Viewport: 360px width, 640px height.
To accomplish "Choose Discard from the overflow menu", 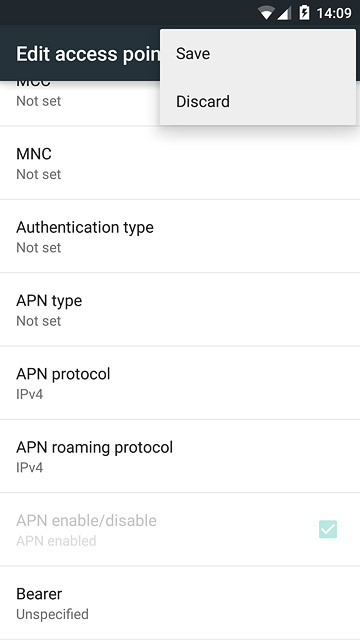I will point(258,101).
